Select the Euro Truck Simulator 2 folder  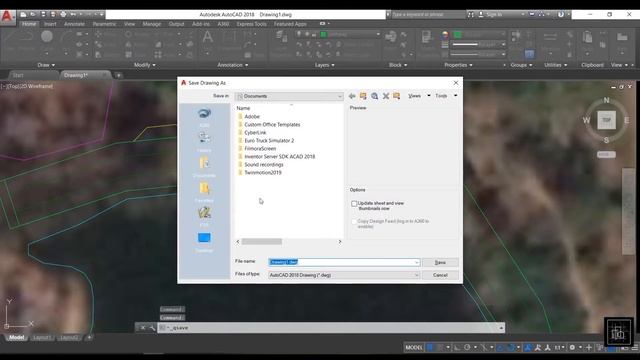point(269,140)
